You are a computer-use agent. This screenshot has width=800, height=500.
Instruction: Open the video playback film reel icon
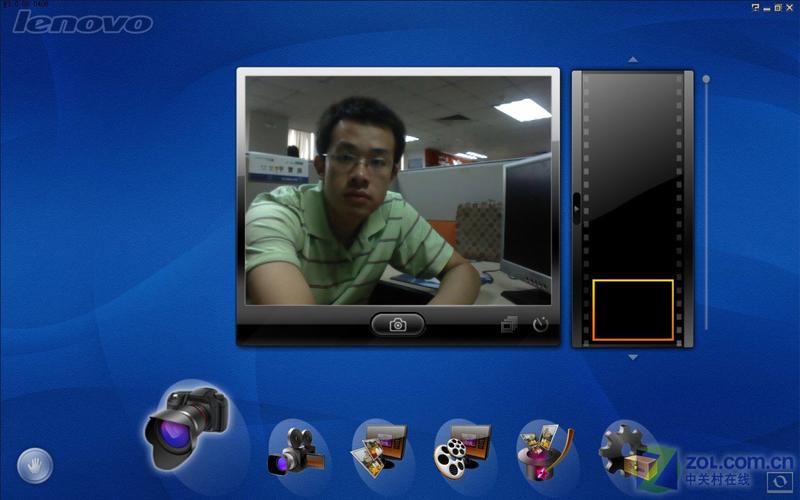pyautogui.click(x=462, y=452)
